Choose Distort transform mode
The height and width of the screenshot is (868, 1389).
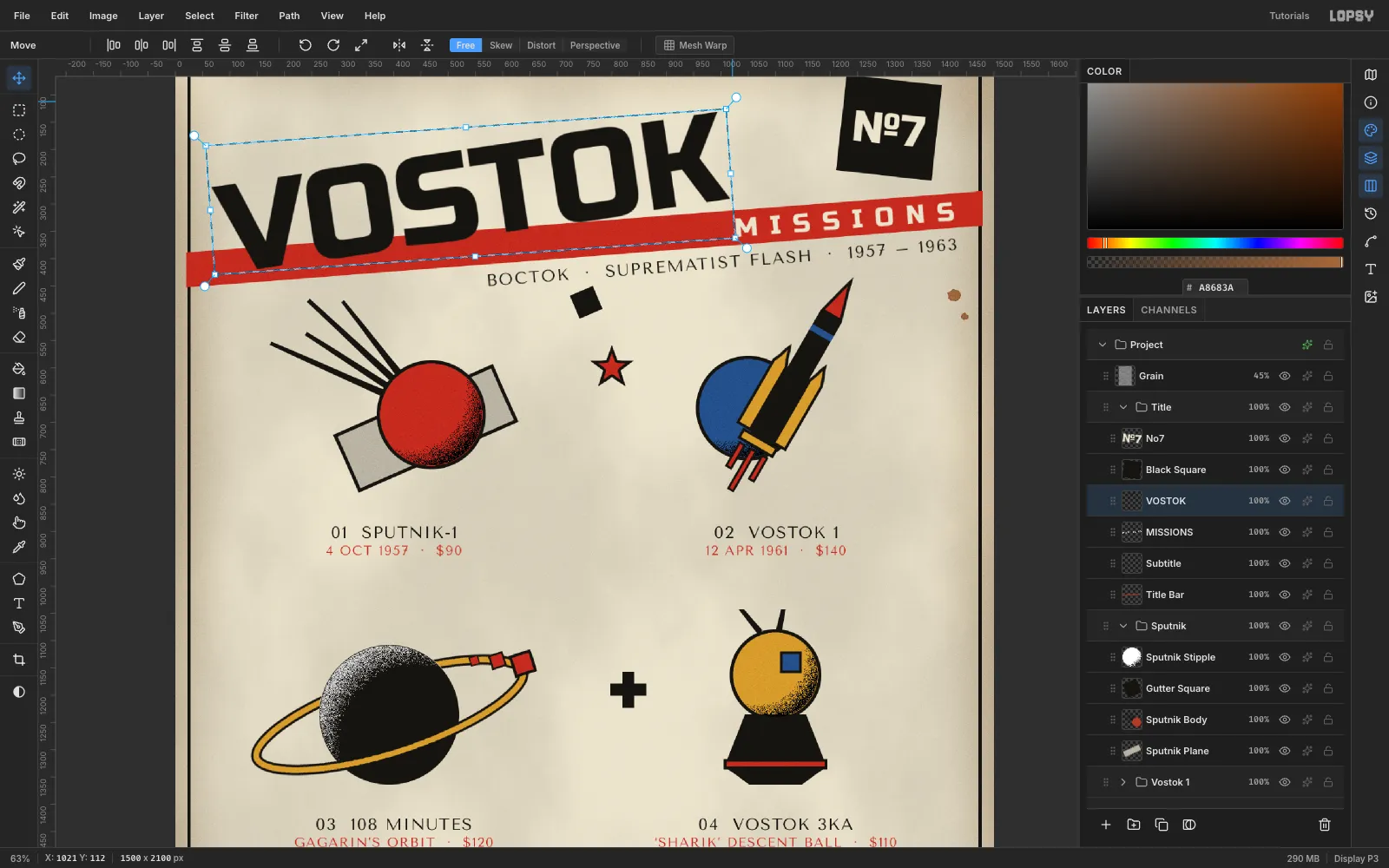pos(541,45)
